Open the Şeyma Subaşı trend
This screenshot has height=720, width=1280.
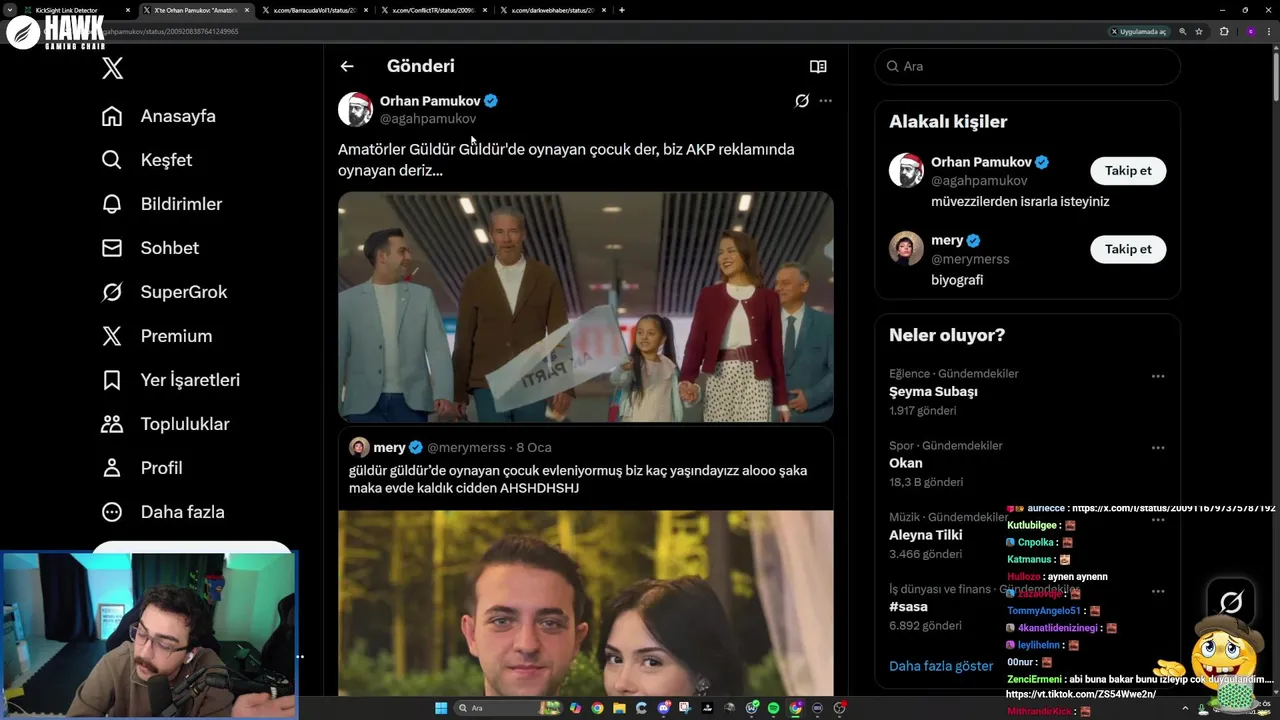pos(933,392)
